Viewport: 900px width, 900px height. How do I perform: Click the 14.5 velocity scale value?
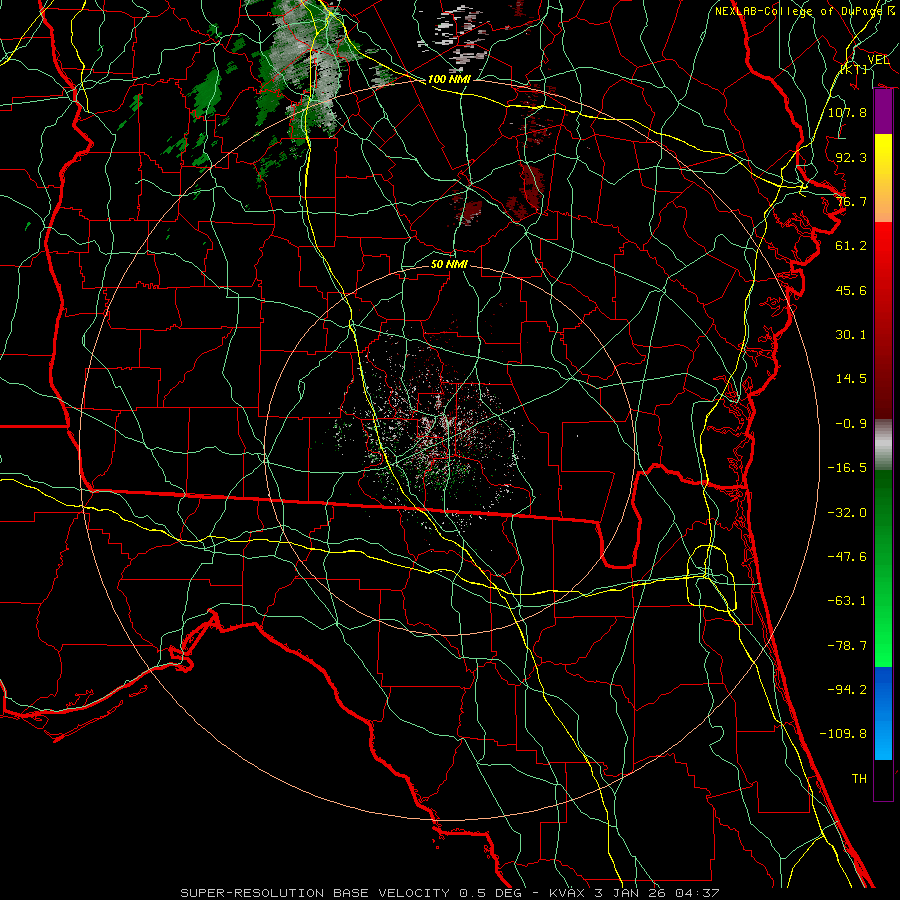[x=851, y=379]
